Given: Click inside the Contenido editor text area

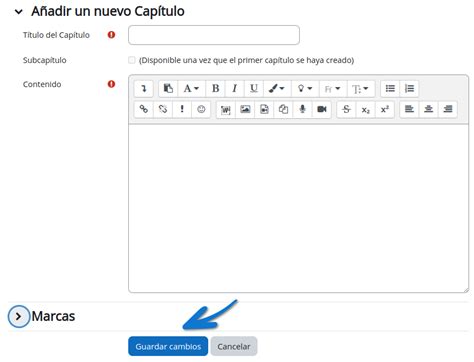Looking at the screenshot, I should pyautogui.click(x=298, y=208).
